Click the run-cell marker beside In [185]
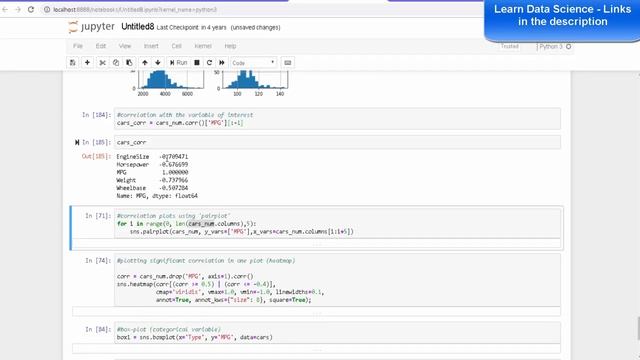Screen dimensions: 640x360 tap(77, 142)
